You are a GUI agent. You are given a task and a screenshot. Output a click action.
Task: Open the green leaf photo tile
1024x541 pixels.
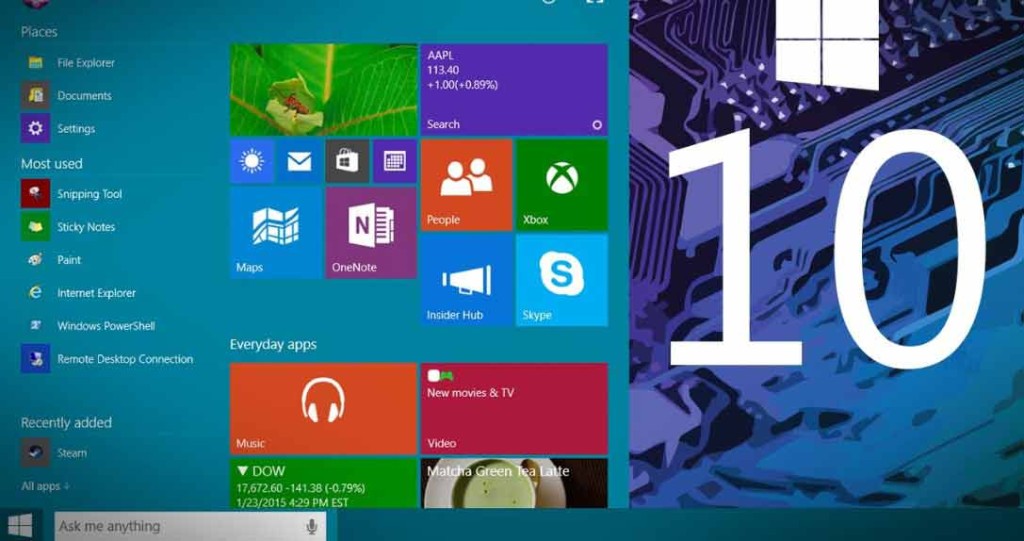tap(323, 90)
